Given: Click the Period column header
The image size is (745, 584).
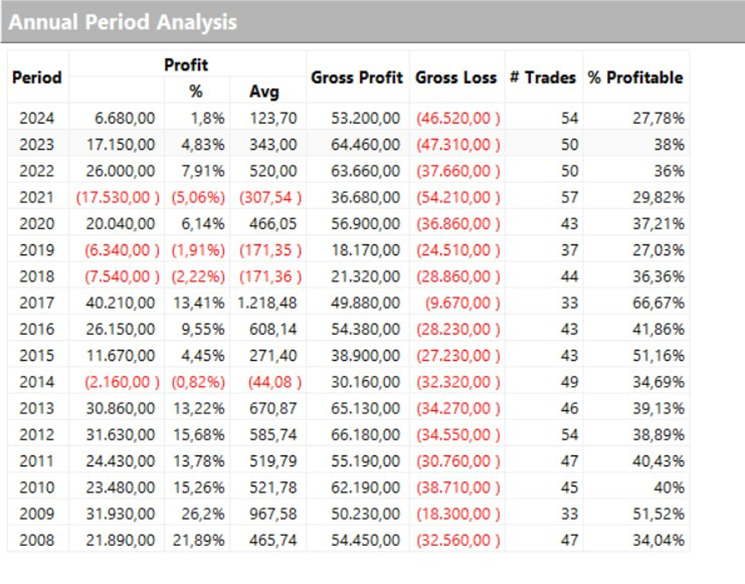Looking at the screenshot, I should point(37,77).
